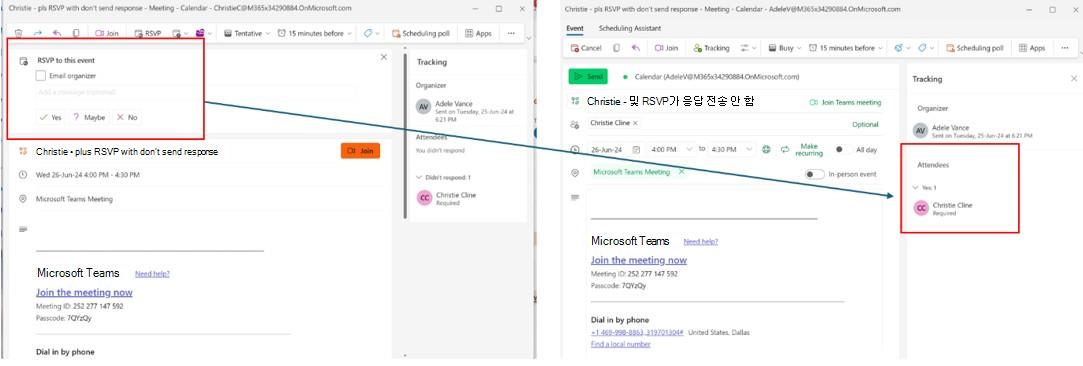Open the purple Teams icon dropdown in Christie's toolbar
Viewport: 1083px width, 366px height.
204,33
